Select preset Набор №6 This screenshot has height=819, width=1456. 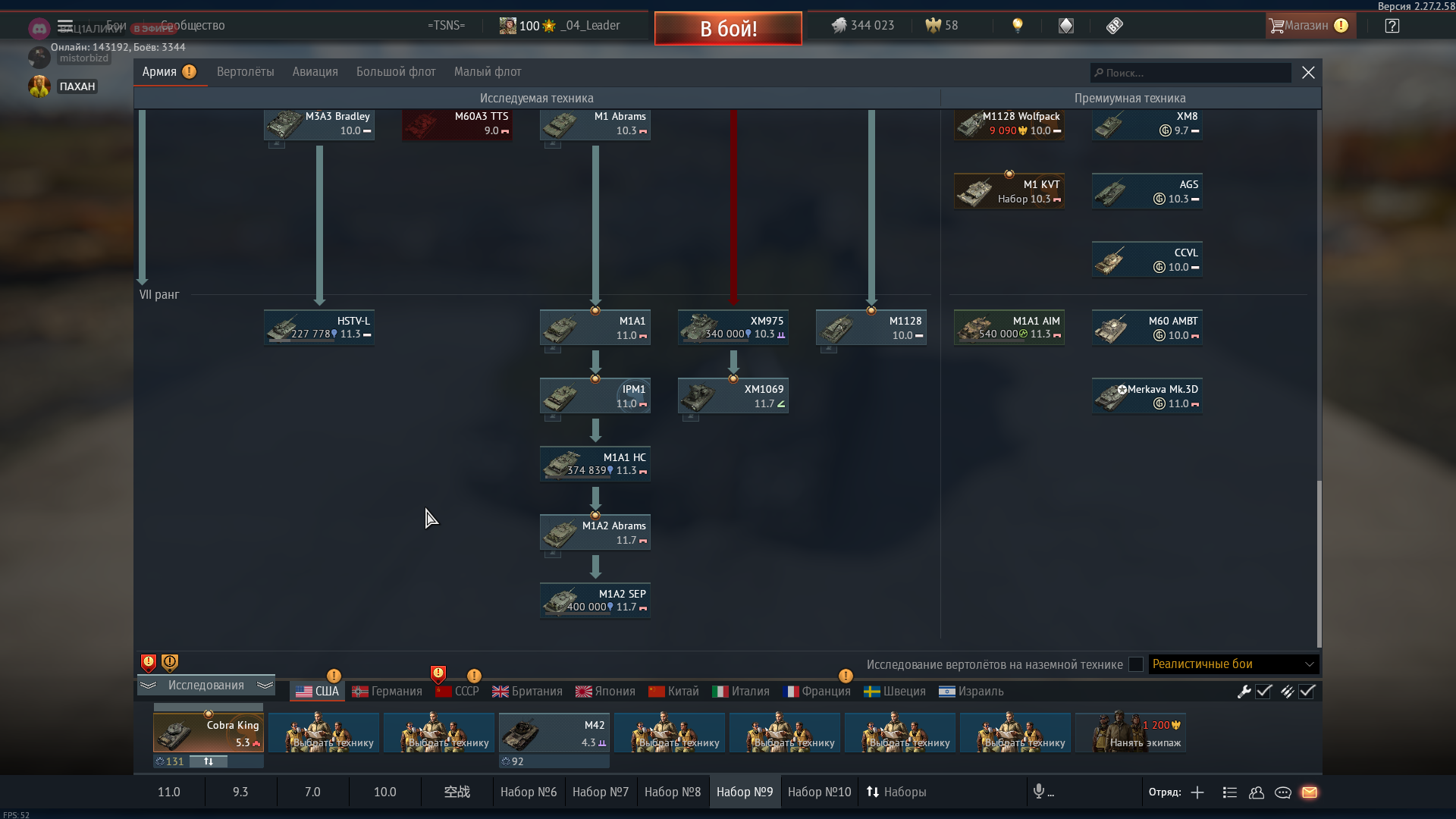[529, 792]
